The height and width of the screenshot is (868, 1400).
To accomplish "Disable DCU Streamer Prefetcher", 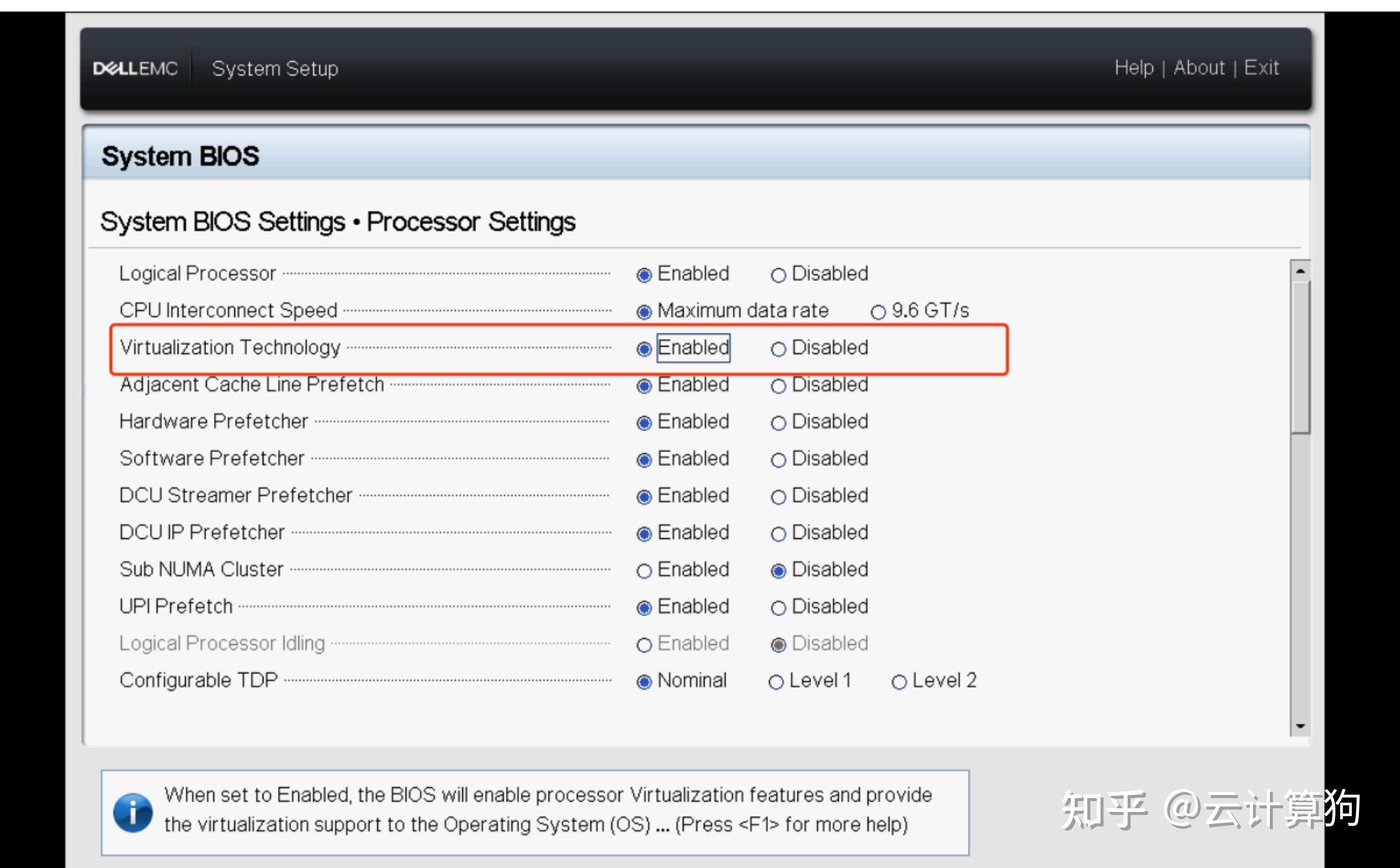I will [779, 497].
